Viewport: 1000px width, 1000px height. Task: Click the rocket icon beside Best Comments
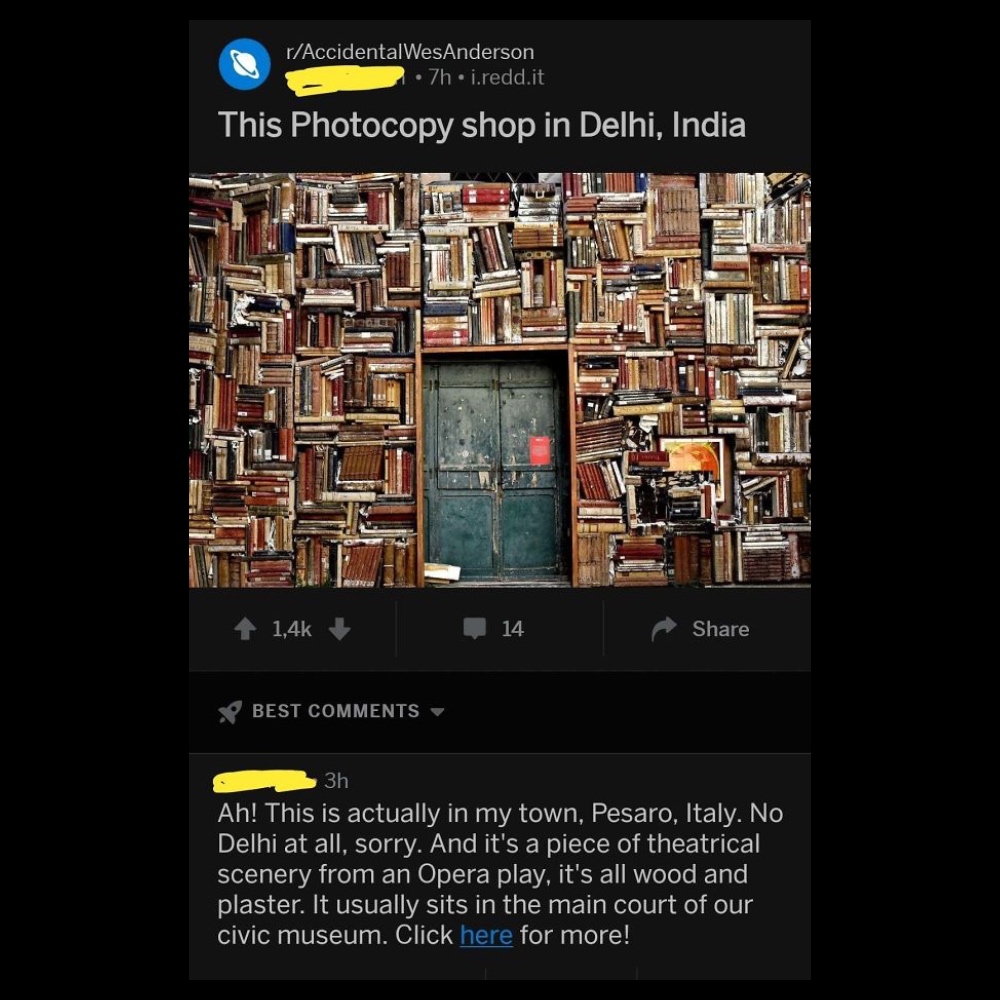(x=230, y=712)
